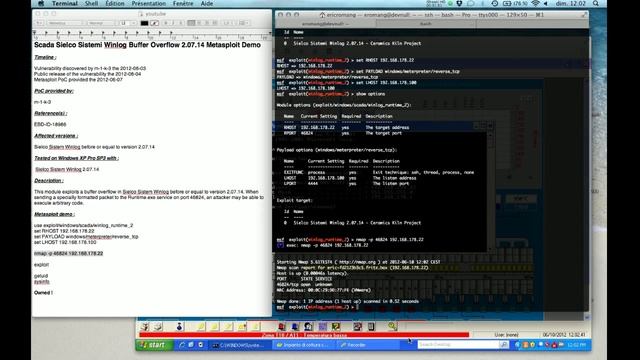The image size is (640, 360).
Task: Click the Windows tray clock 12:02 PM
Action: [577, 345]
